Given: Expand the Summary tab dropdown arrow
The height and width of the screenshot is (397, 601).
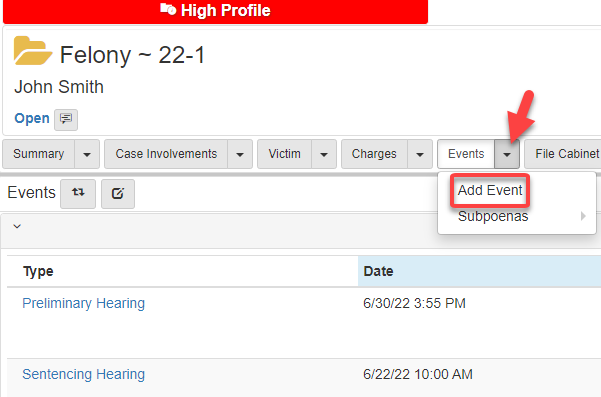Looking at the screenshot, I should (x=87, y=154).
